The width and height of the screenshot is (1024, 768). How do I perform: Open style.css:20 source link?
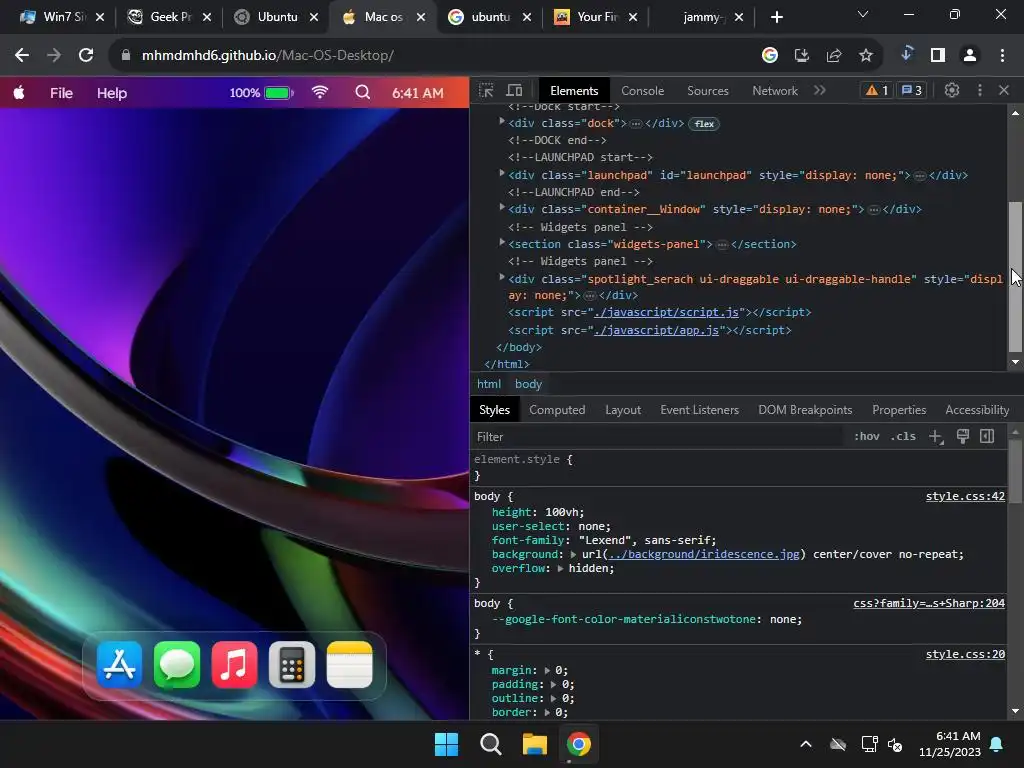pyautogui.click(x=965, y=654)
